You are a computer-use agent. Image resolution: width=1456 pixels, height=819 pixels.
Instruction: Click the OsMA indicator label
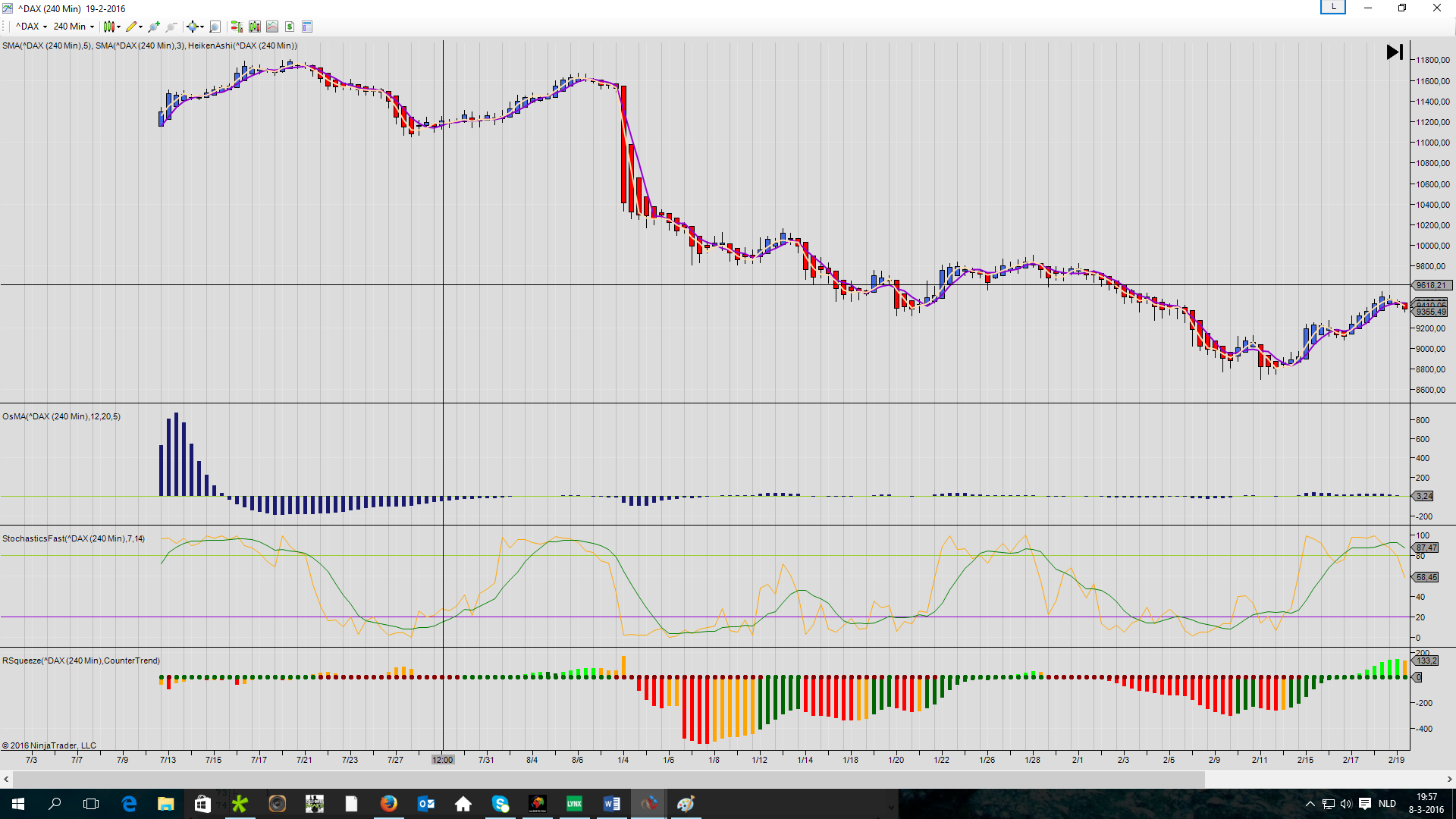[61, 416]
